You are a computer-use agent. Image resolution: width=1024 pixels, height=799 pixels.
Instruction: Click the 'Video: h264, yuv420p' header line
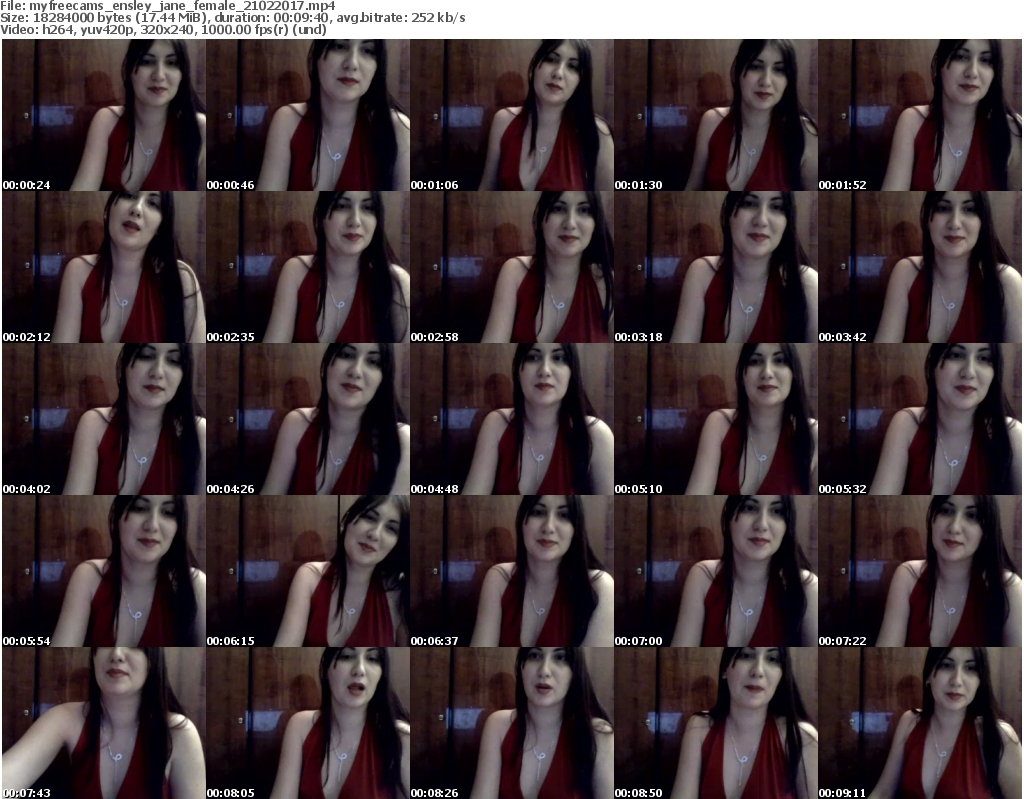pyautogui.click(x=163, y=29)
